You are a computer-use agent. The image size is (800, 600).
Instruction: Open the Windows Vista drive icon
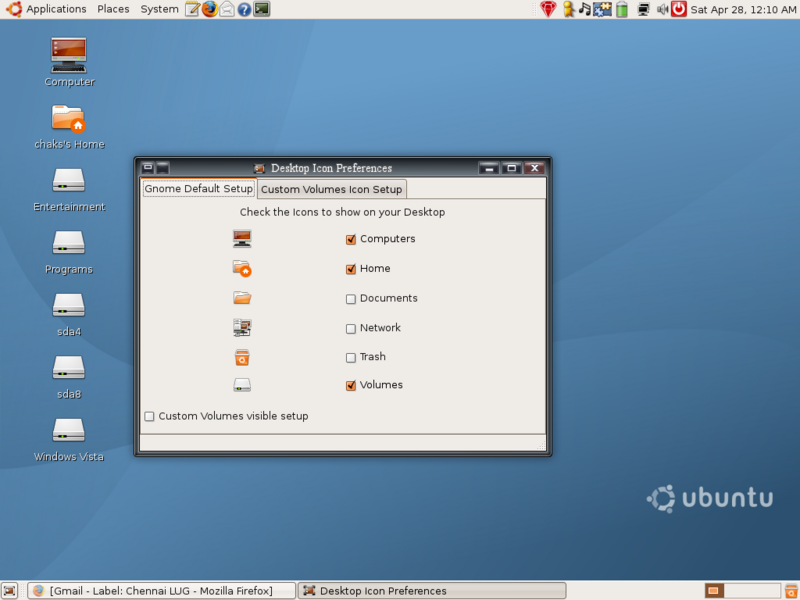[x=68, y=430]
